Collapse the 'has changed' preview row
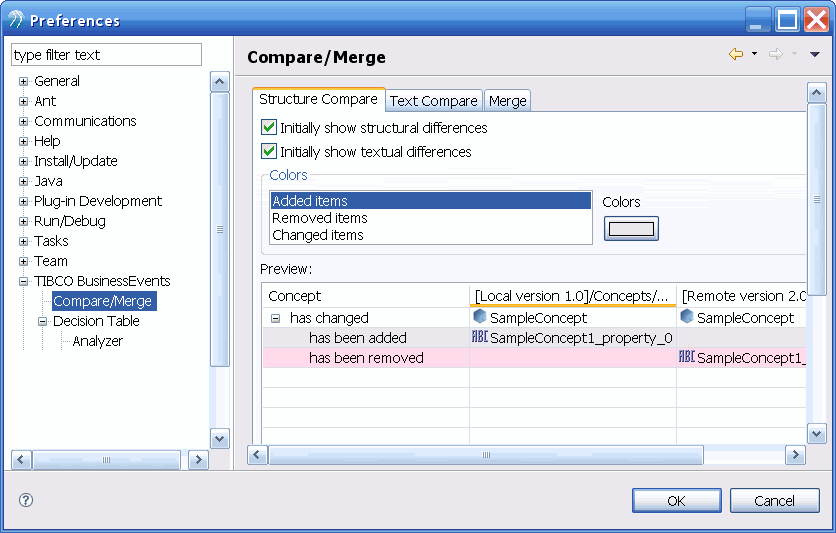The image size is (836, 533). point(276,319)
